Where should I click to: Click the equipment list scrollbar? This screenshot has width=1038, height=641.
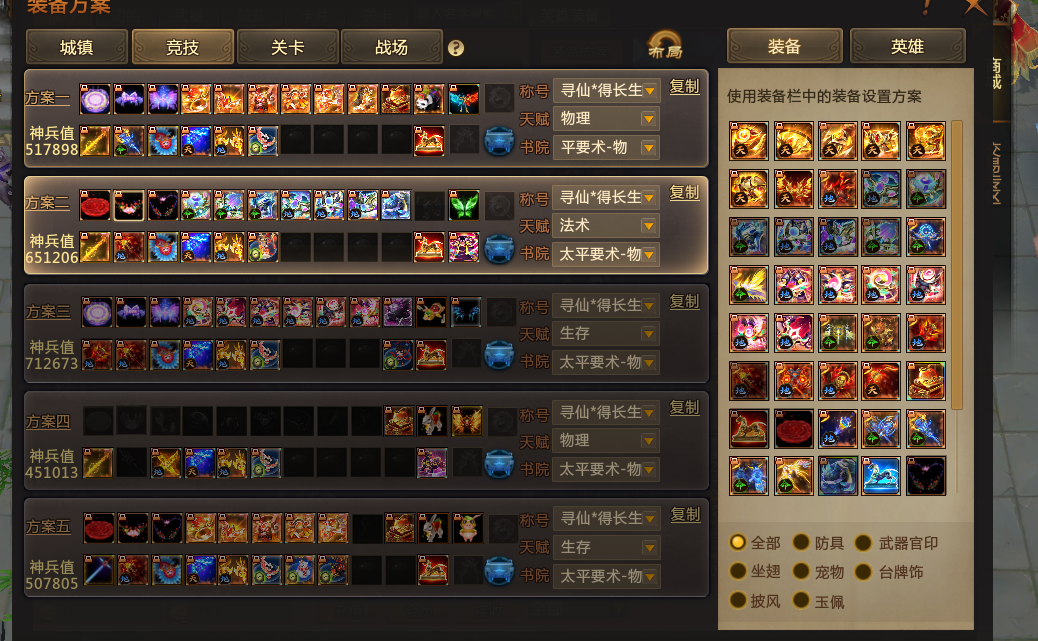(956, 265)
